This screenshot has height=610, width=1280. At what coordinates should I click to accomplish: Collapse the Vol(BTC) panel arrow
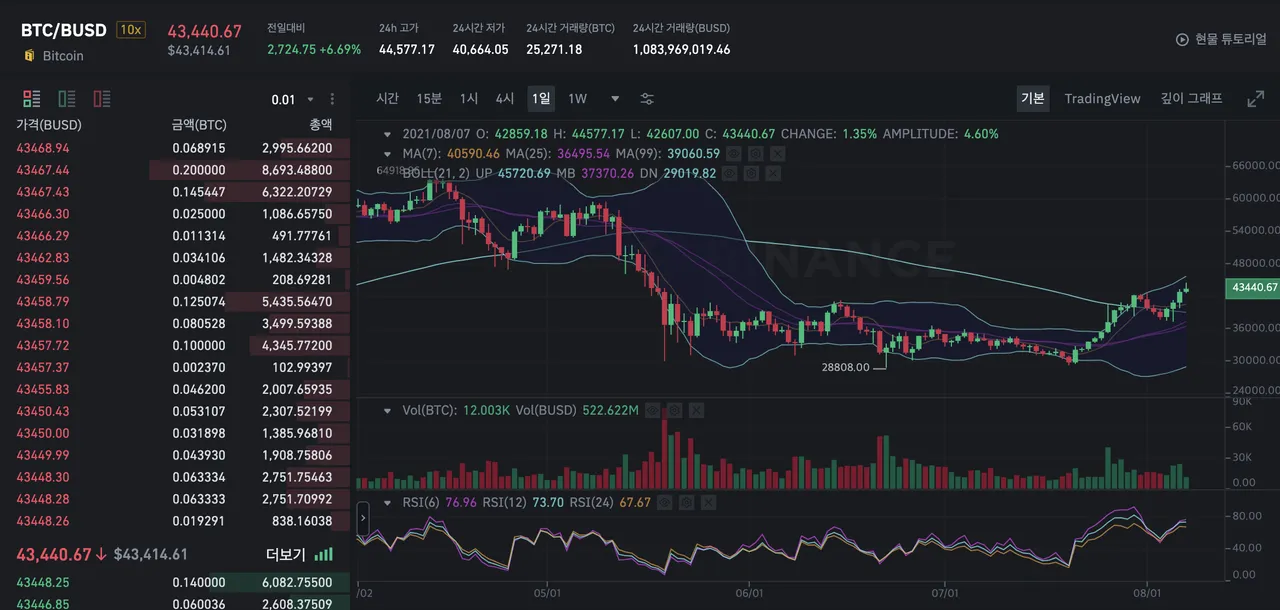[x=389, y=410]
